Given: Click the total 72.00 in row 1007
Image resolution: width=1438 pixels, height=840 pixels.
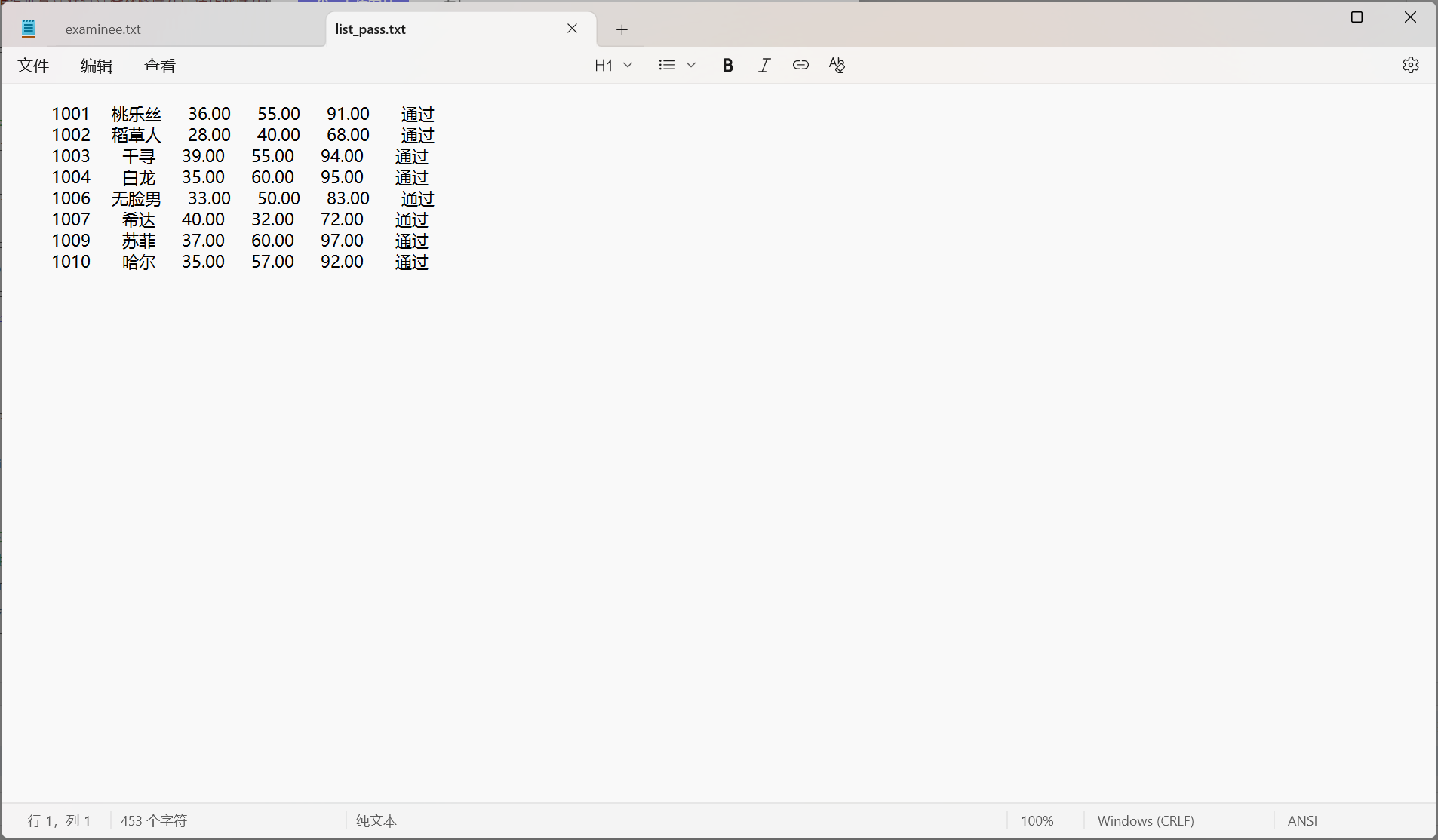Looking at the screenshot, I should [x=342, y=219].
